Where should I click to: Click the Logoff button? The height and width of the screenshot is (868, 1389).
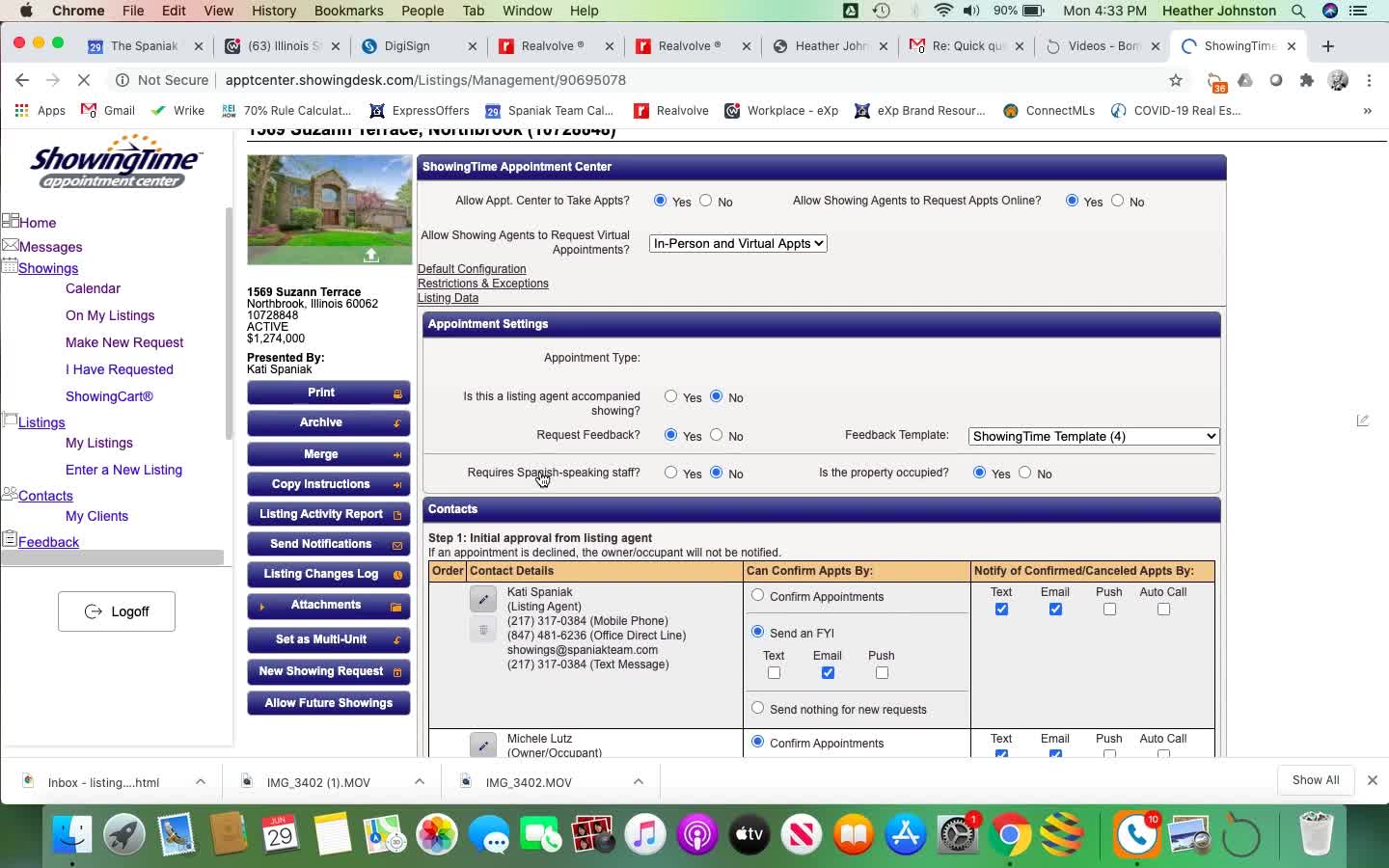[x=117, y=611]
